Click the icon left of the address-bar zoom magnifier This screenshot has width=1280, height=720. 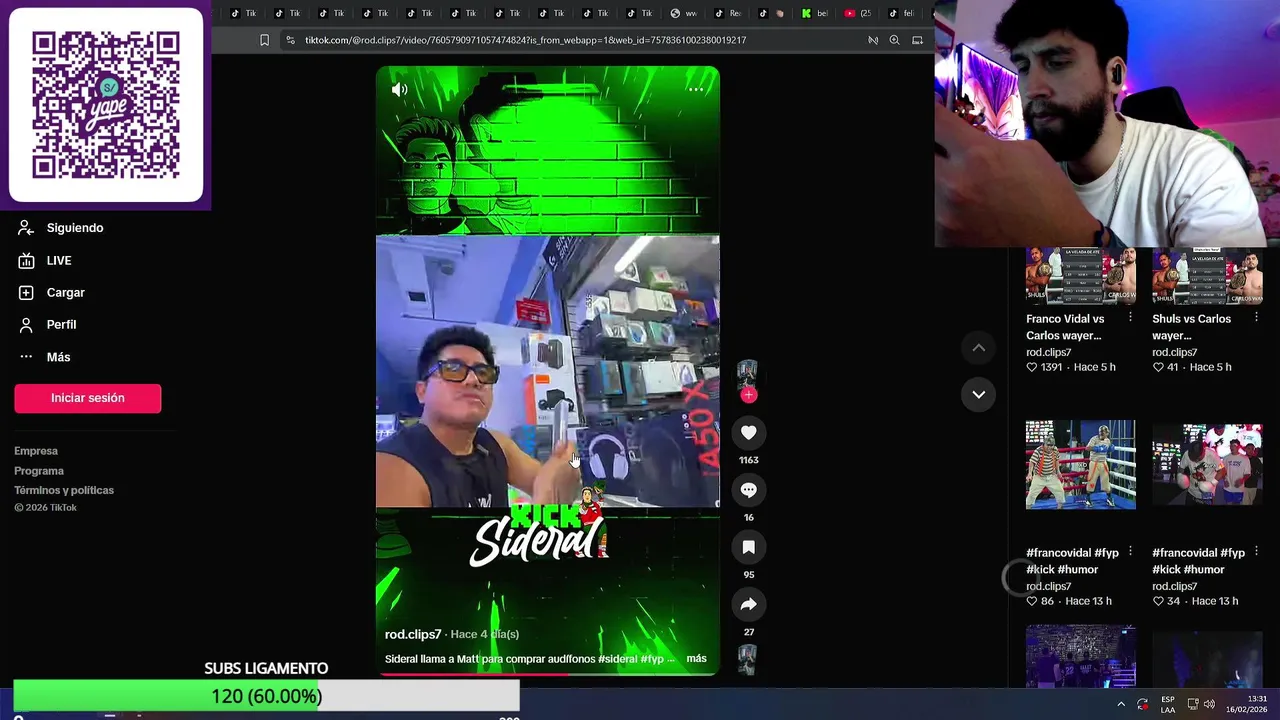[872, 40]
